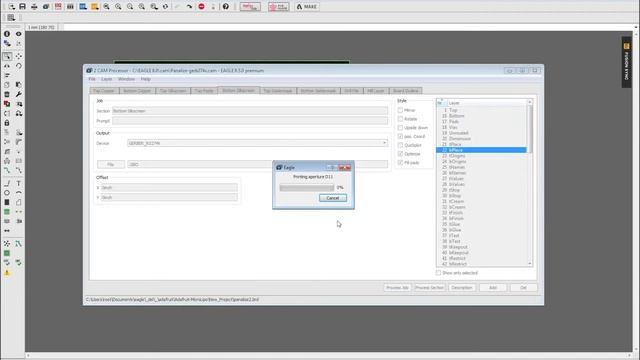Select the Group selection tool
Image resolution: width=640 pixels, height=360 pixels.
7,56
